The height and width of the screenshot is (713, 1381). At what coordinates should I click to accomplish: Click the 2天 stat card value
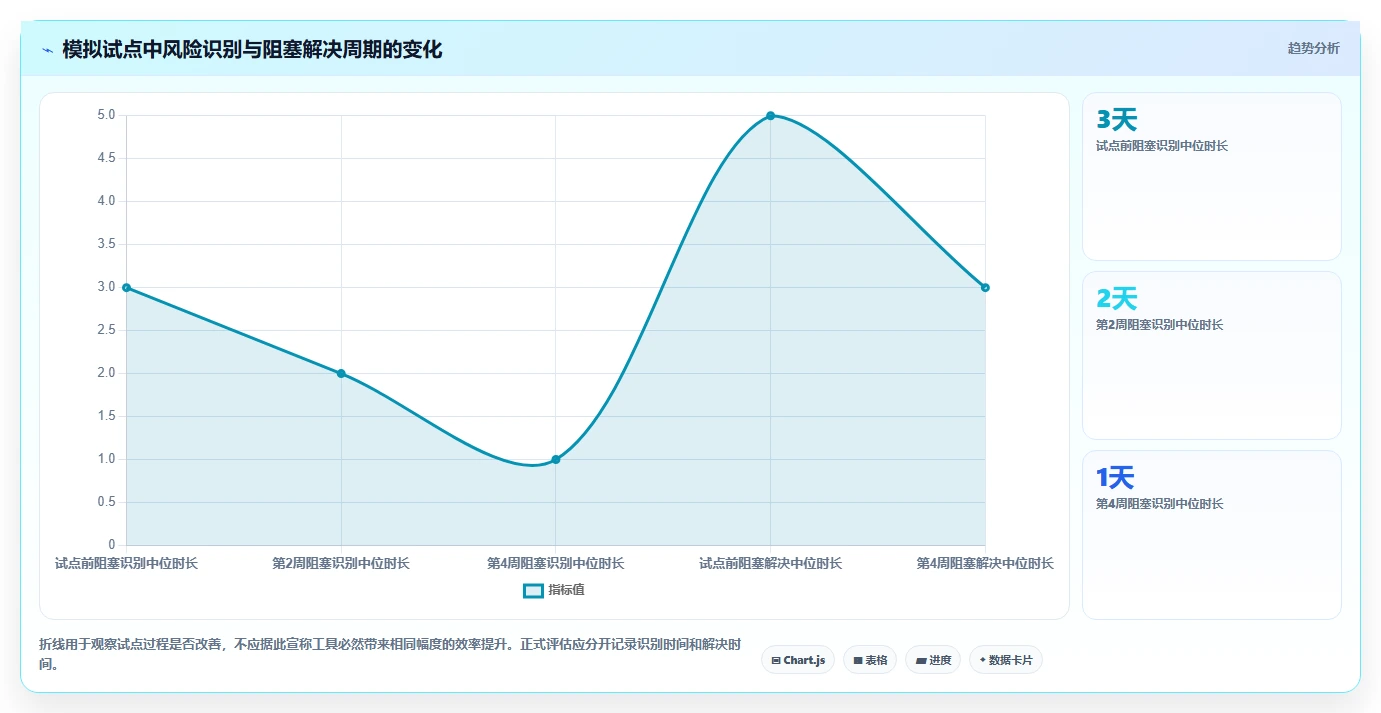point(1117,299)
